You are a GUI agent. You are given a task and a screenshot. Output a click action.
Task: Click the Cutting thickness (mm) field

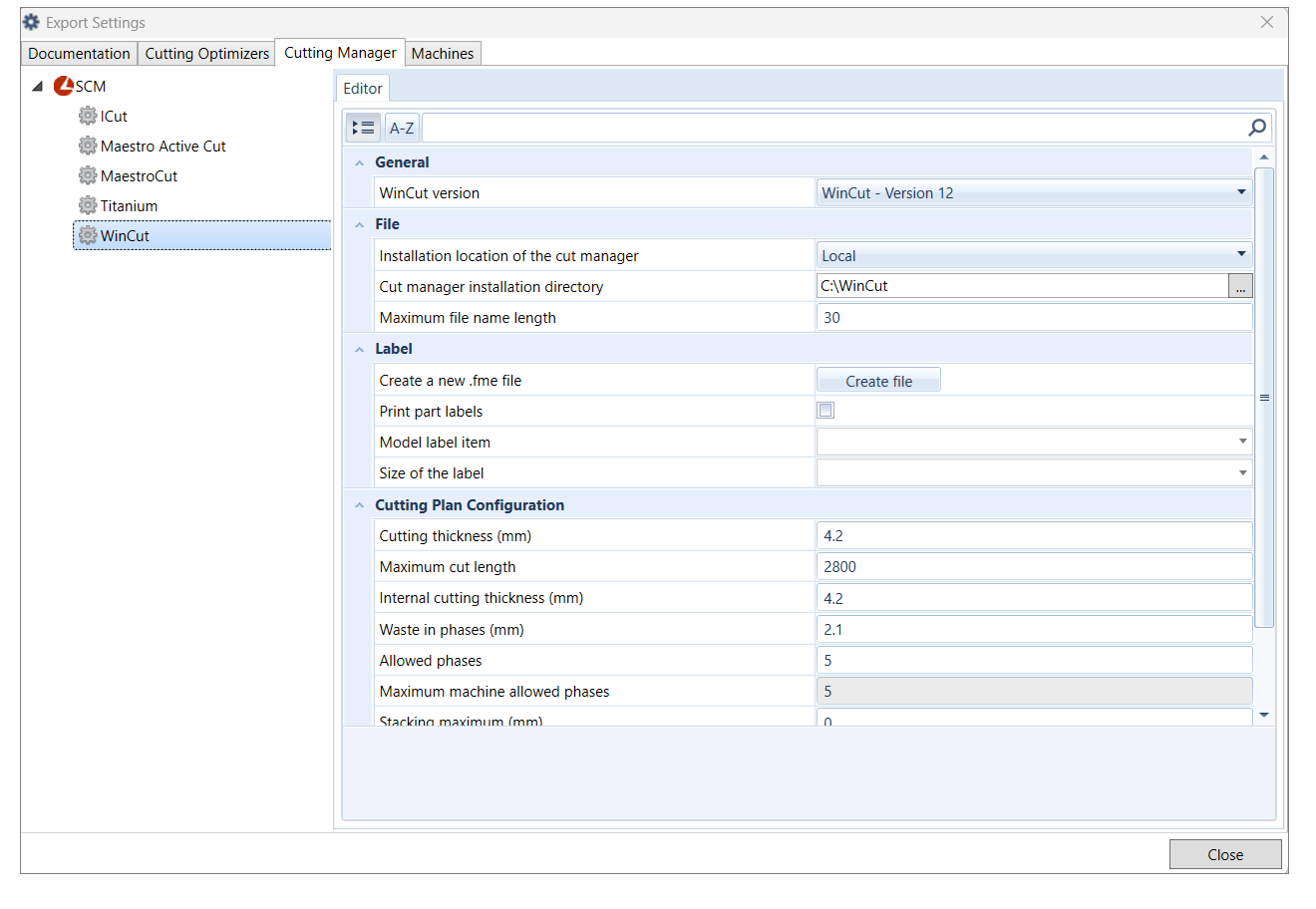(1034, 535)
